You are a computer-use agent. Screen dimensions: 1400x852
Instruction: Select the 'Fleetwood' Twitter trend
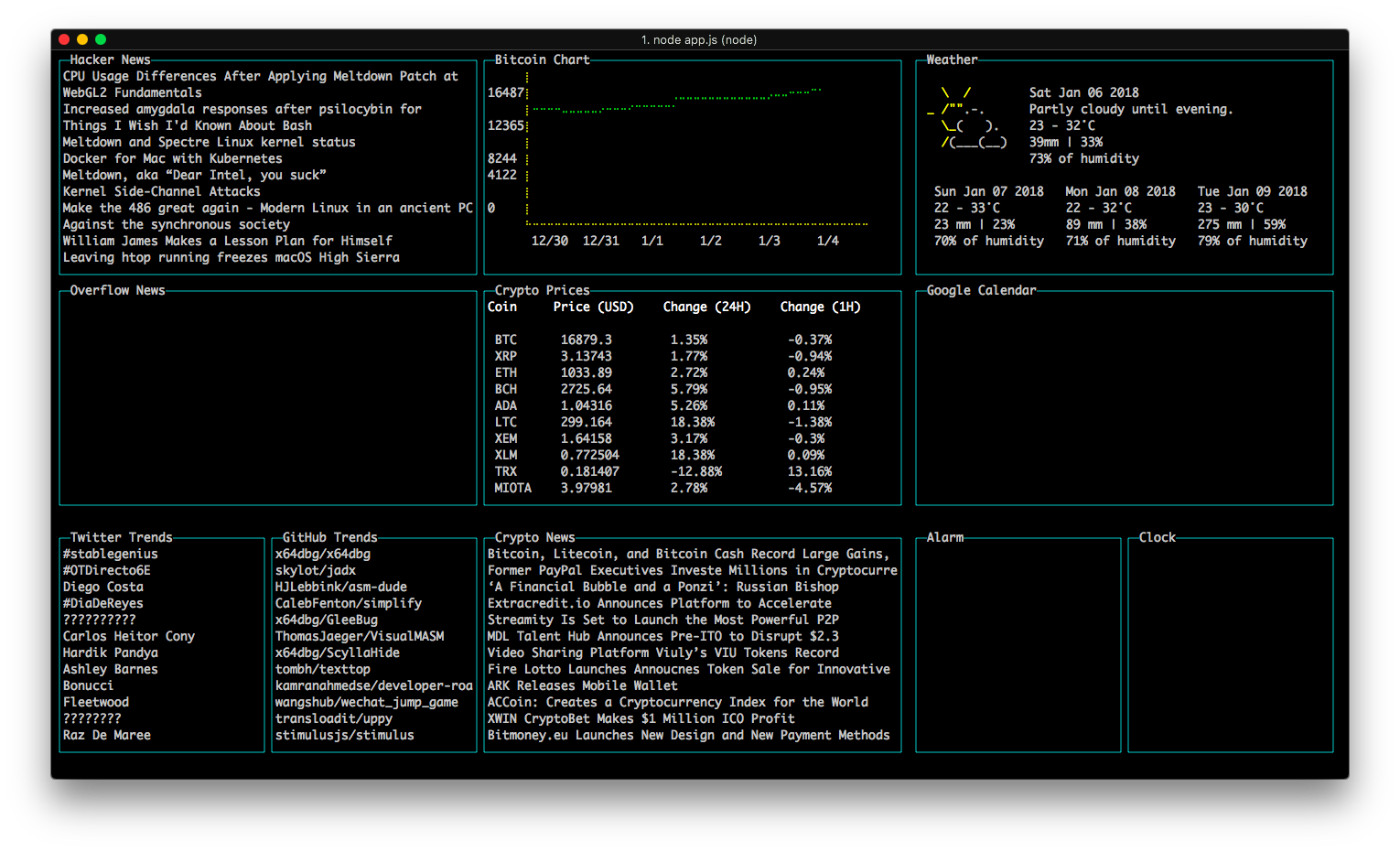tap(95, 702)
